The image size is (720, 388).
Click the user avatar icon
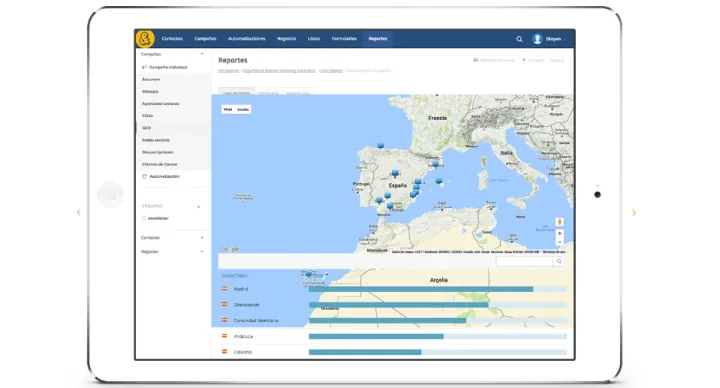tap(537, 39)
